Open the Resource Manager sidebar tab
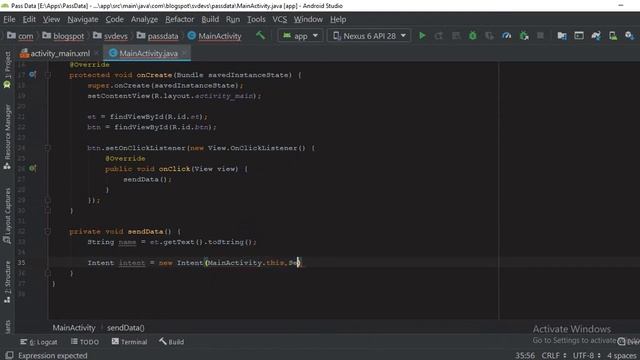640x360 pixels. 7,137
